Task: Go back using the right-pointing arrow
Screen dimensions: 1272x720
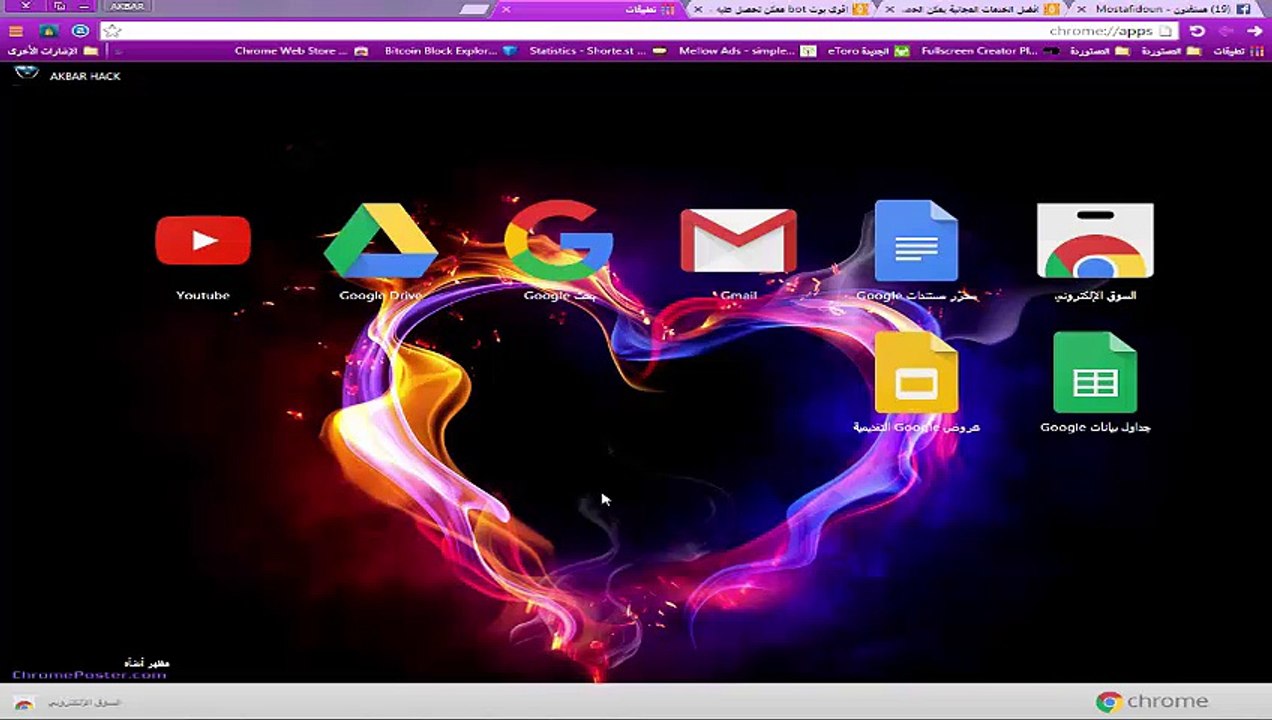Action: (x=1254, y=31)
